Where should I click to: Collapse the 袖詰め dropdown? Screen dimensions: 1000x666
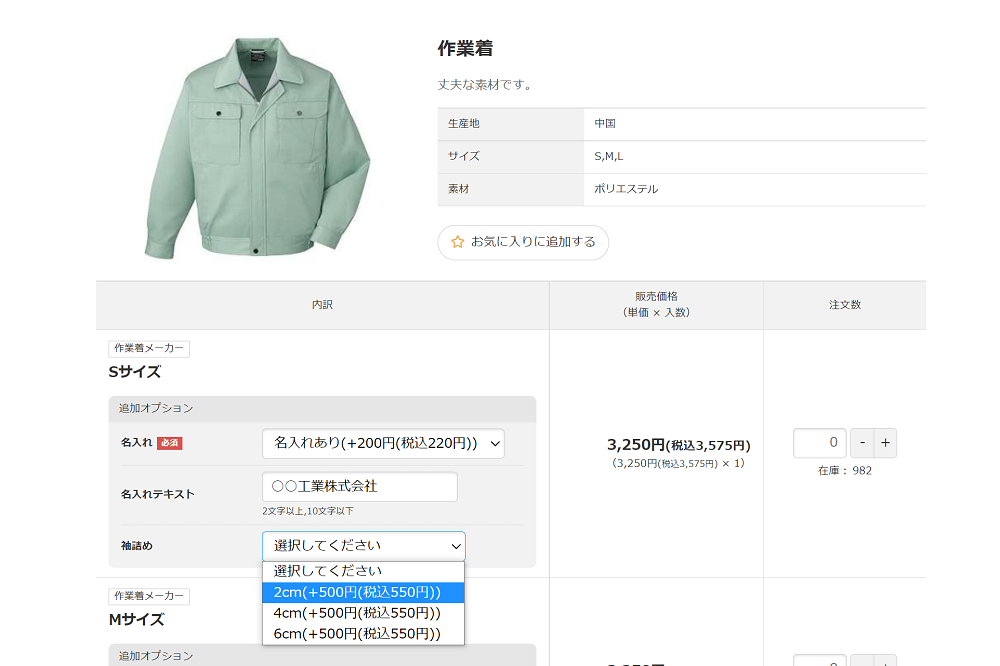point(364,546)
